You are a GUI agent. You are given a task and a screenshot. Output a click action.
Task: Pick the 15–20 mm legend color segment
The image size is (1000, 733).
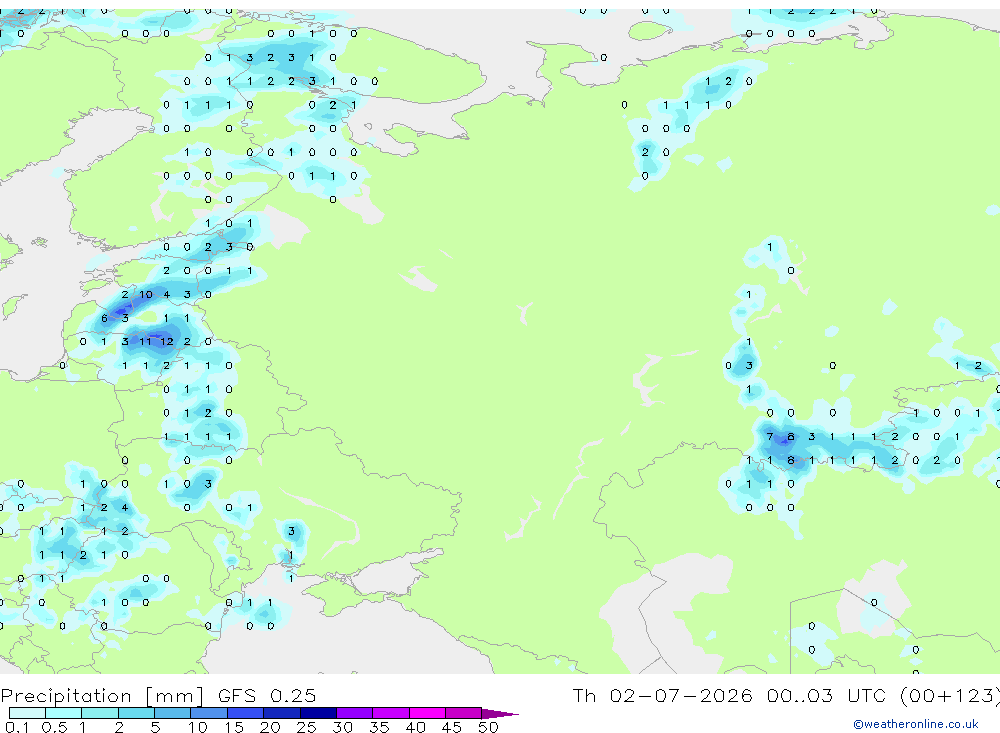click(246, 713)
